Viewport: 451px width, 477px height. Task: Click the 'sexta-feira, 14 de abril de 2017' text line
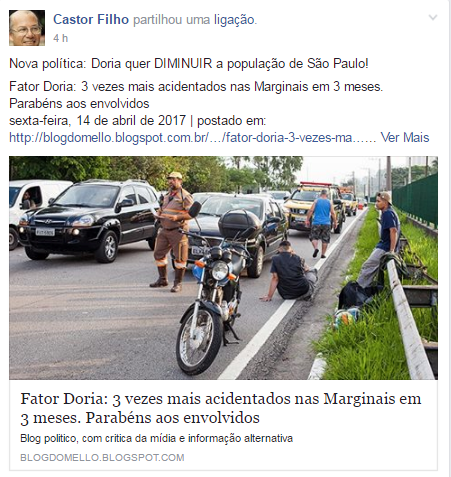[97, 120]
